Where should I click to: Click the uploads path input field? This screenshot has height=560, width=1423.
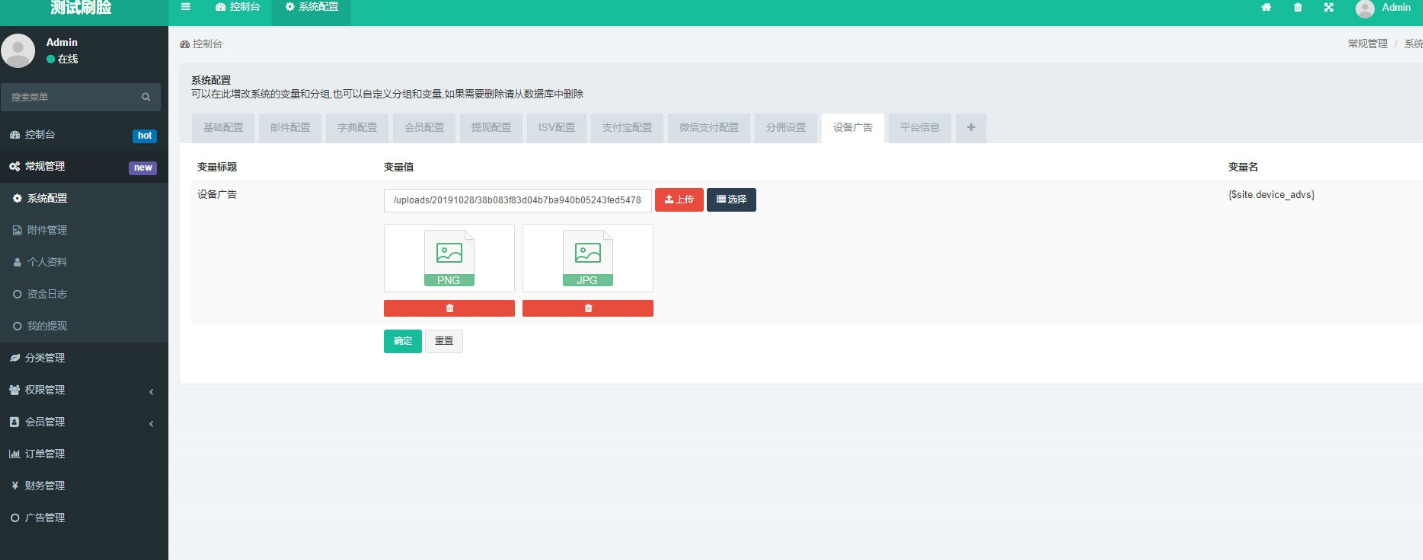click(x=517, y=200)
